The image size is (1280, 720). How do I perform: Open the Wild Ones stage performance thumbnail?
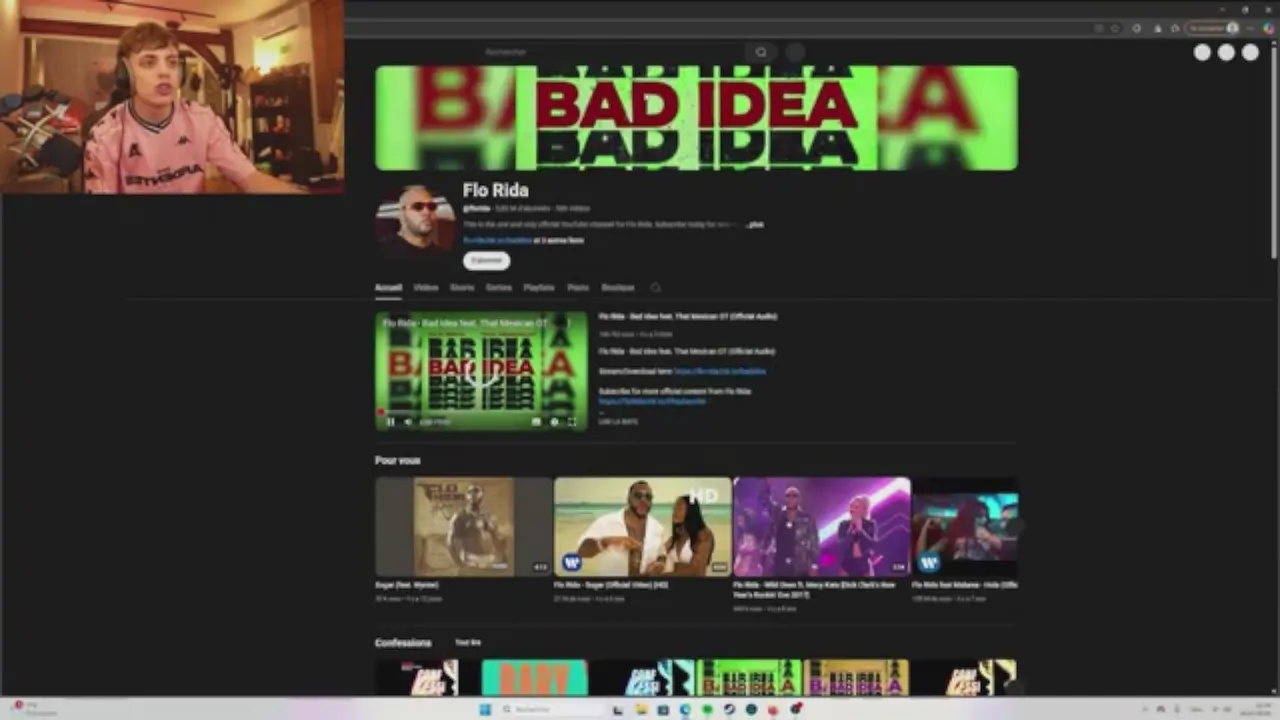tap(822, 526)
